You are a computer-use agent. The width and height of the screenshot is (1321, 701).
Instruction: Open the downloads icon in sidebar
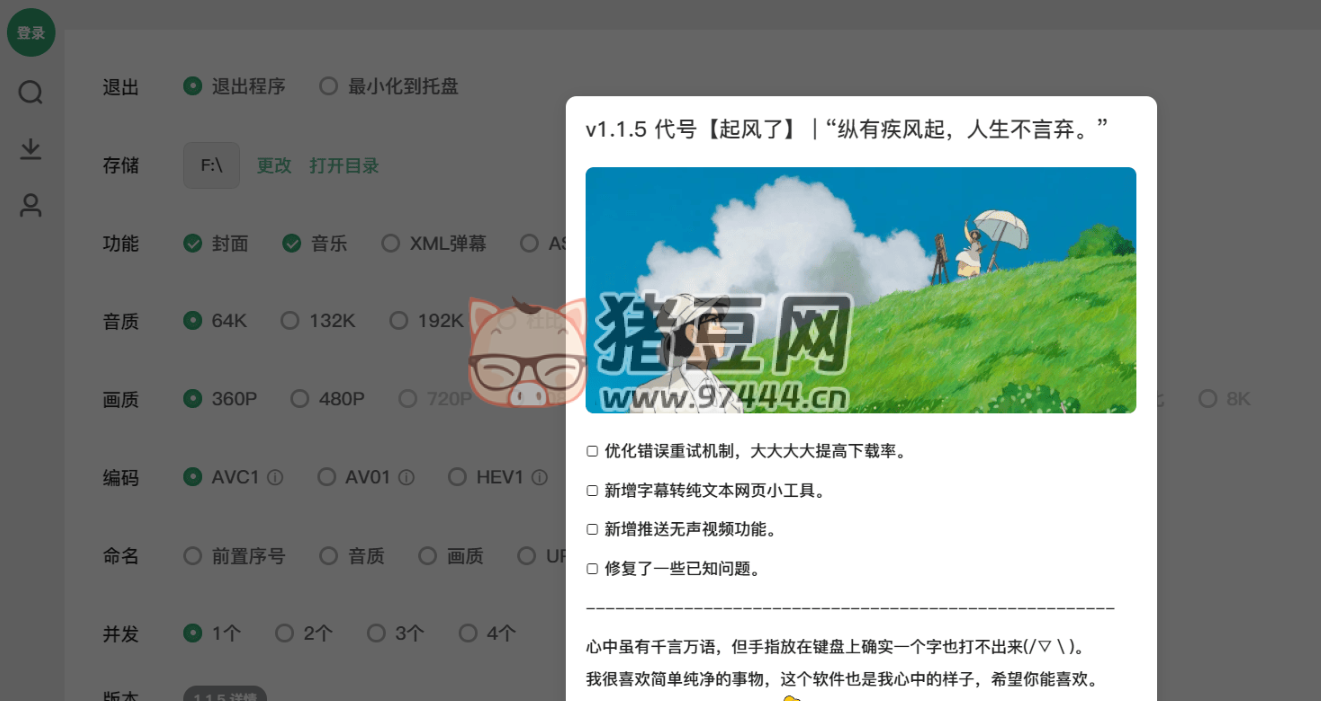[x=31, y=149]
